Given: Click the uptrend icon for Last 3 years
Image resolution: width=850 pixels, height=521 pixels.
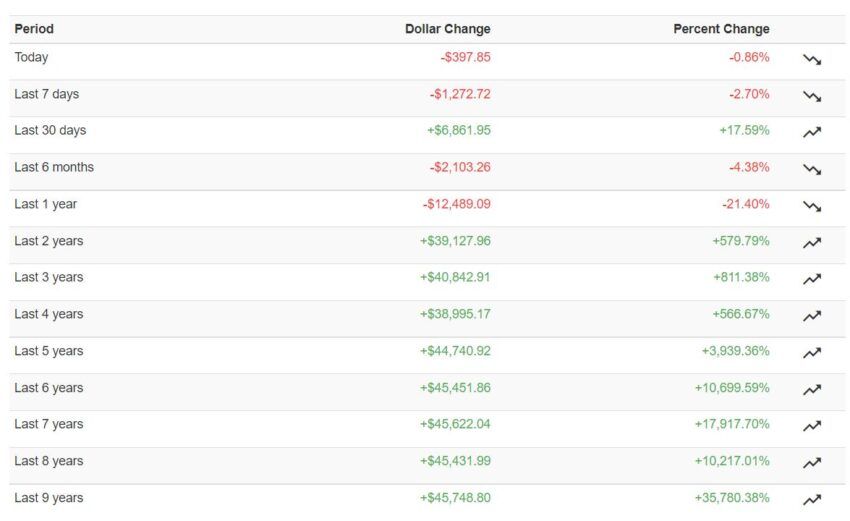Looking at the screenshot, I should click(x=812, y=279).
